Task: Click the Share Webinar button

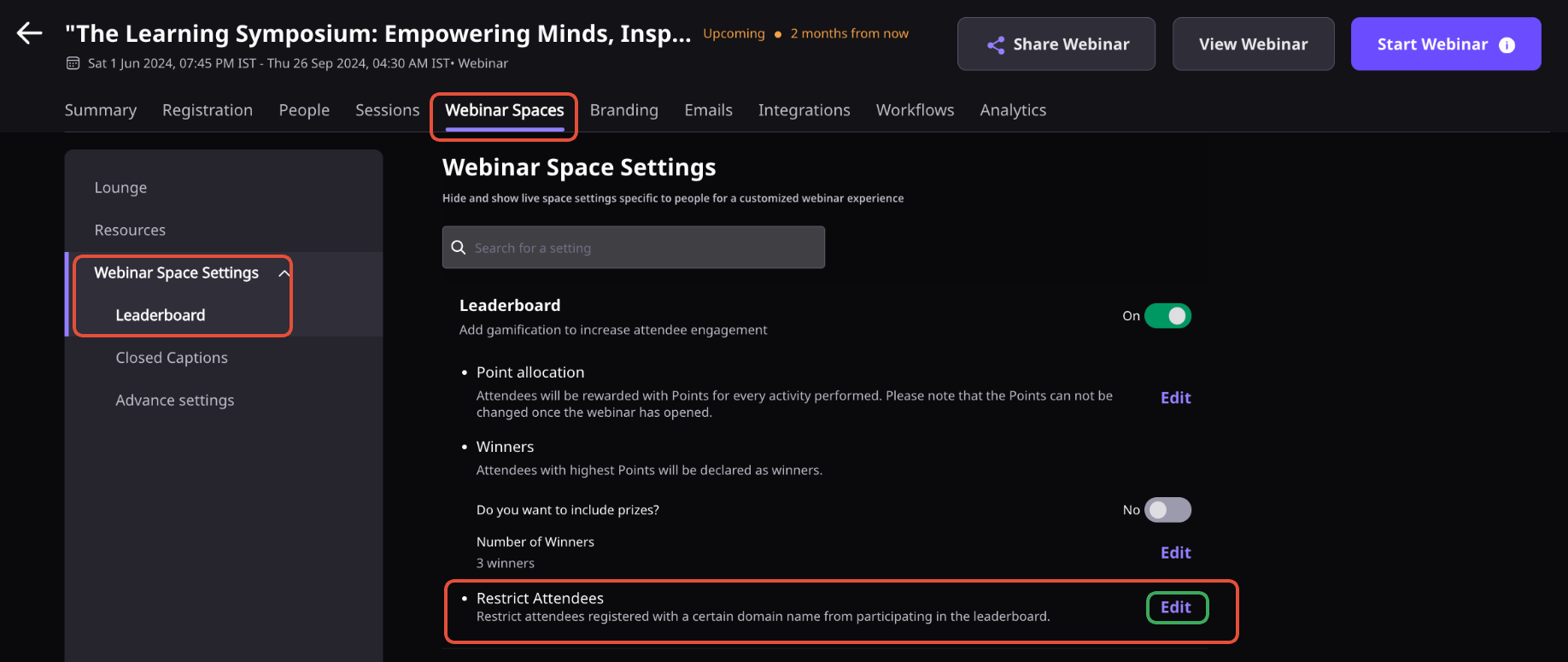Action: click(x=1056, y=44)
